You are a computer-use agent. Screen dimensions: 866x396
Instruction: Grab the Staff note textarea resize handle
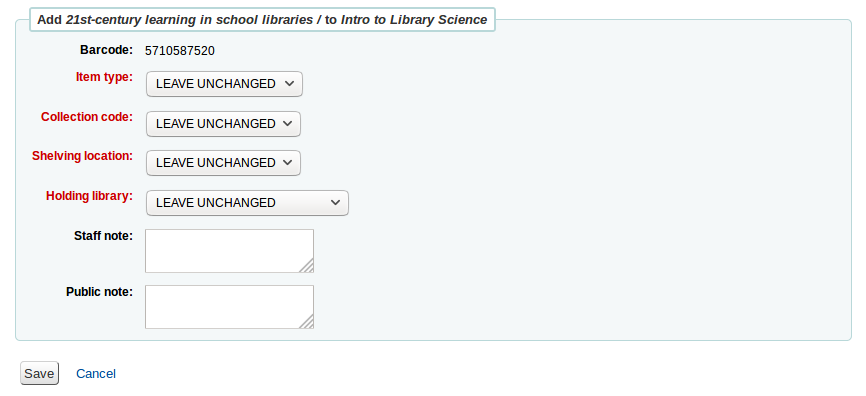(307, 266)
